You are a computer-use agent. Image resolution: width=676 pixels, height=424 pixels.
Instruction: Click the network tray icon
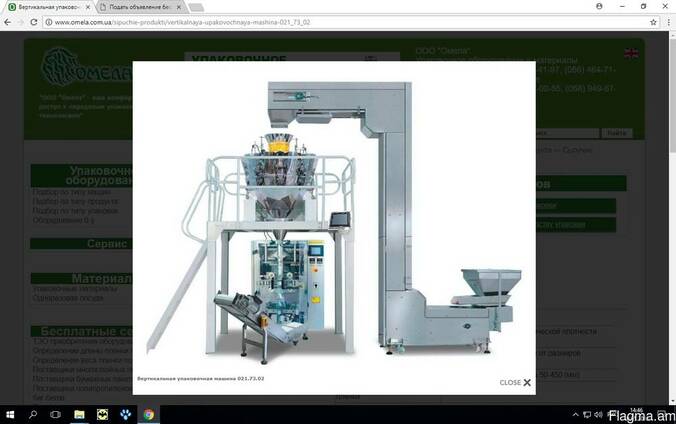(x=587, y=415)
